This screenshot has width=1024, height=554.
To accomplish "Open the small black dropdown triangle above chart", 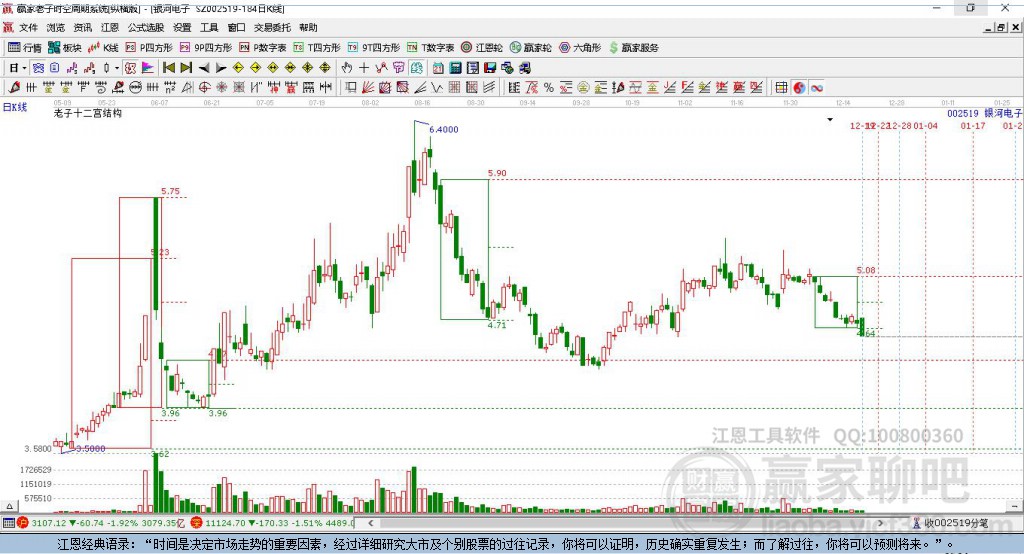I will (x=830, y=120).
